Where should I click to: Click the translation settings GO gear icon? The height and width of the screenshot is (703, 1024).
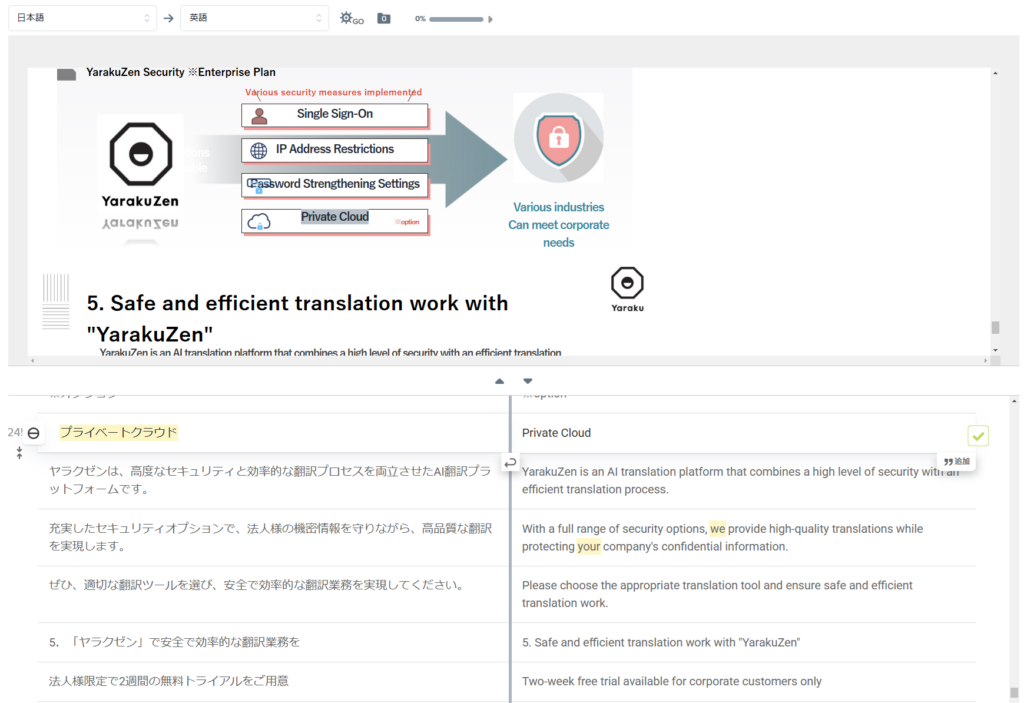click(x=351, y=18)
